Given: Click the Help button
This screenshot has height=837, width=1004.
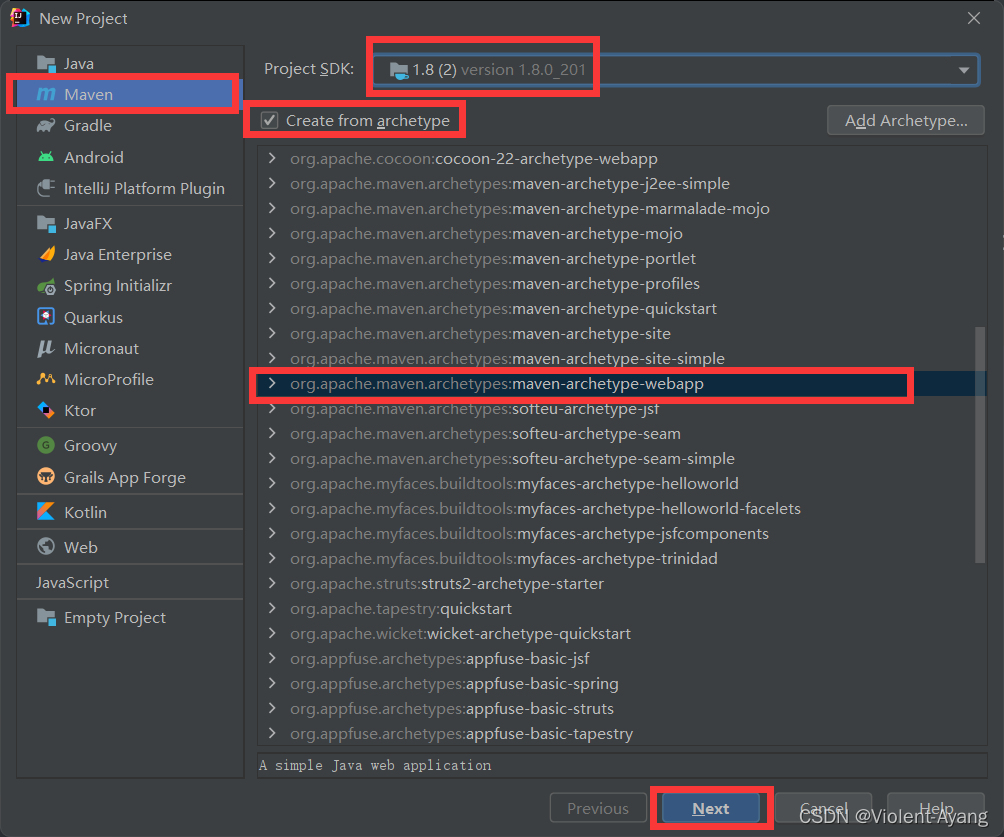Looking at the screenshot, I should point(935,808).
